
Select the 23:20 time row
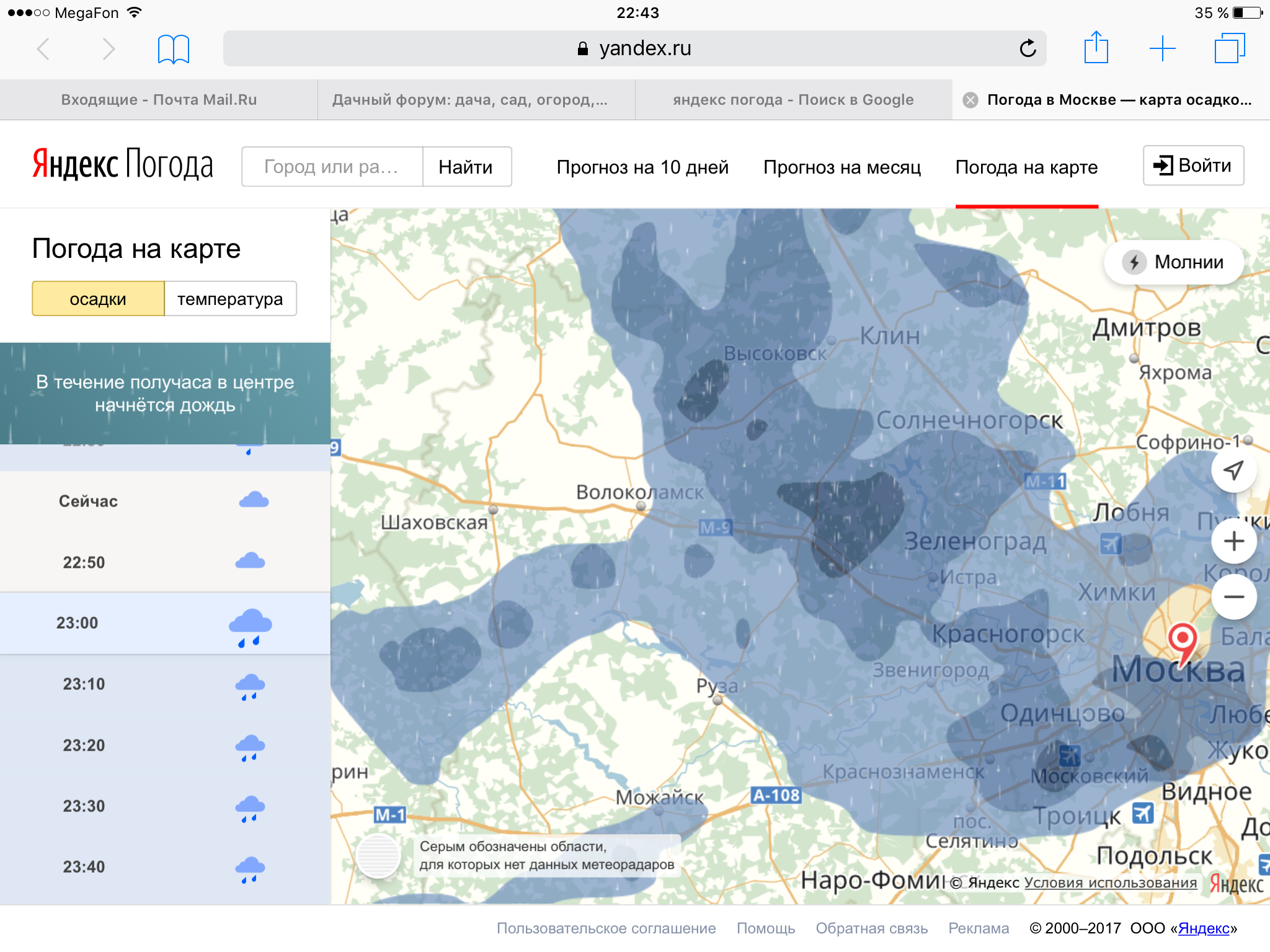165,746
